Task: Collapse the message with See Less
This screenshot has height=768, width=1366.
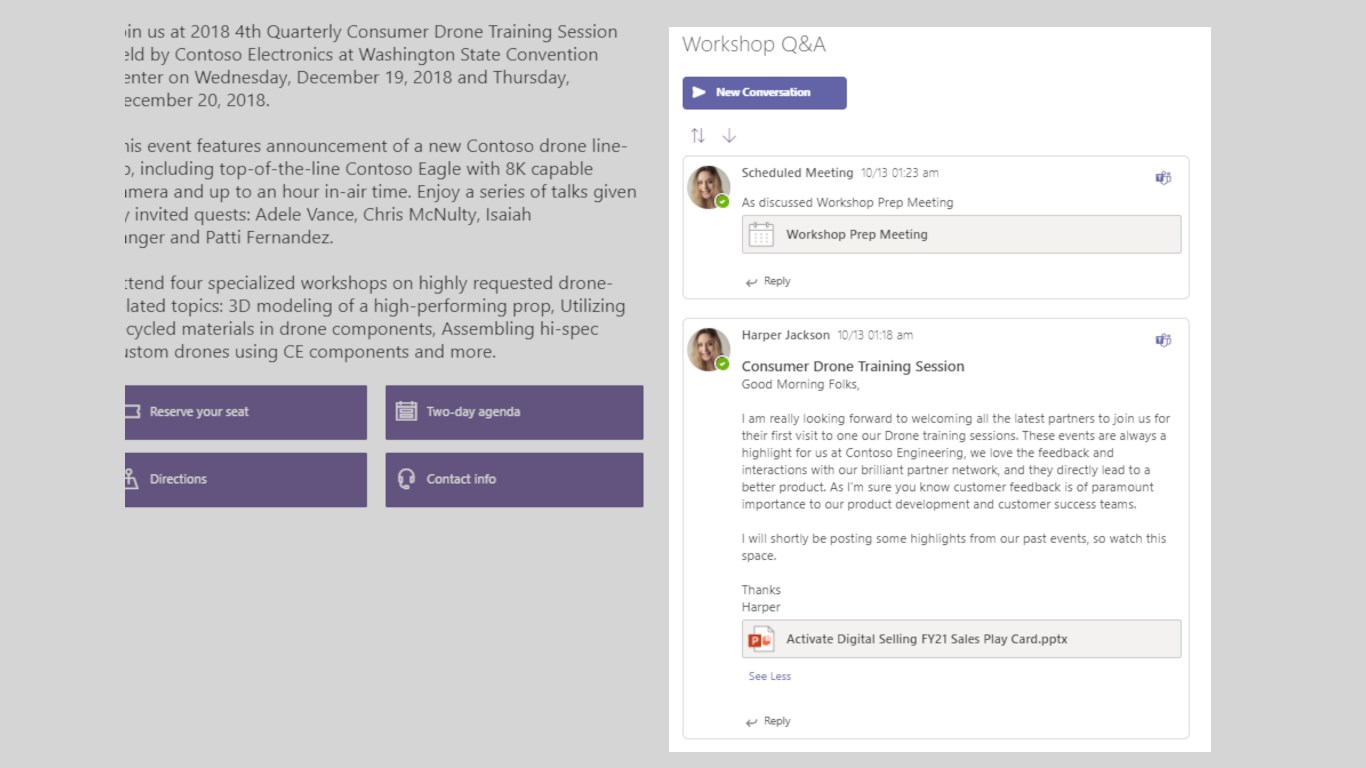Action: tap(769, 677)
